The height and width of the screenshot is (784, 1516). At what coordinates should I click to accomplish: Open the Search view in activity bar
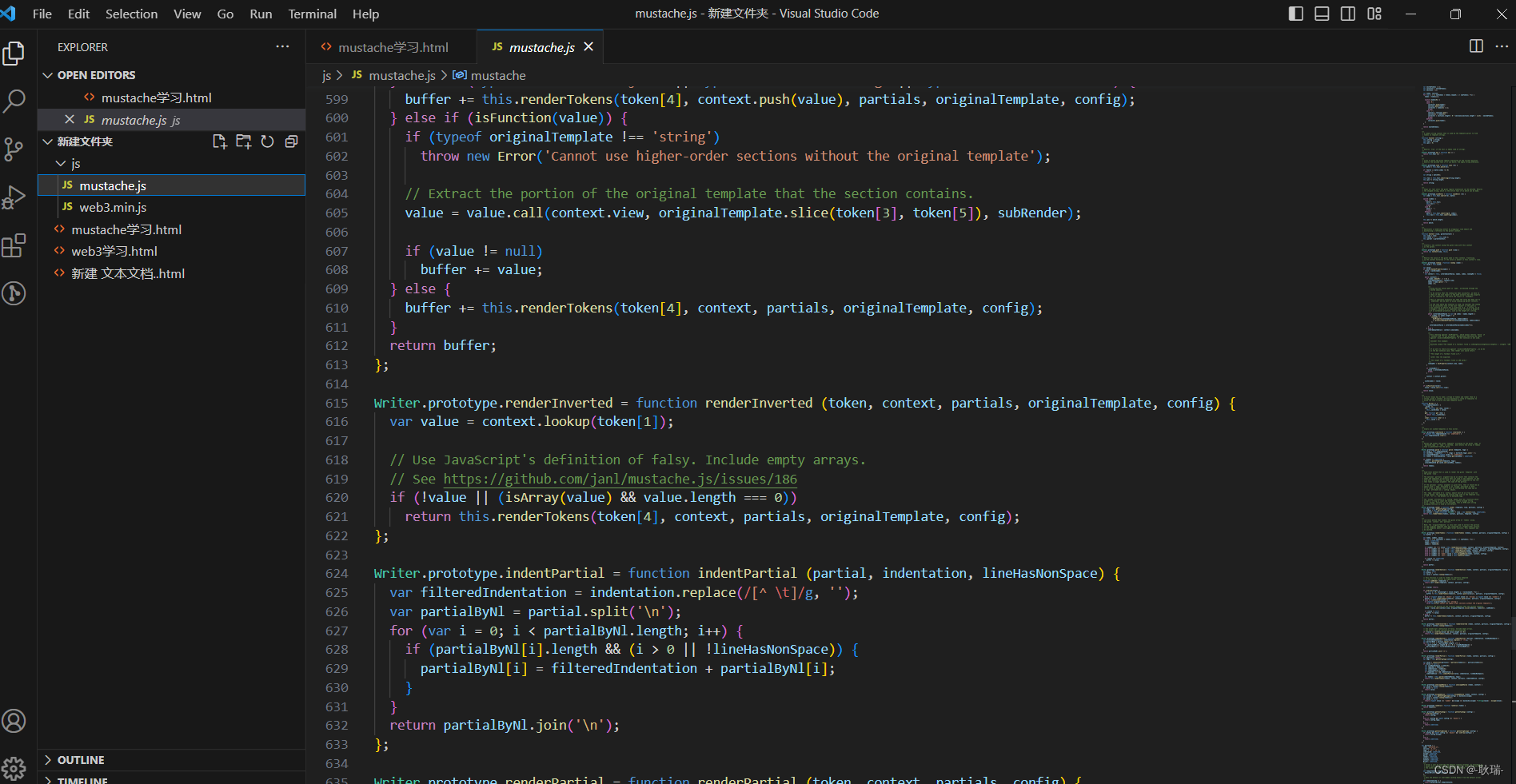pyautogui.click(x=14, y=101)
